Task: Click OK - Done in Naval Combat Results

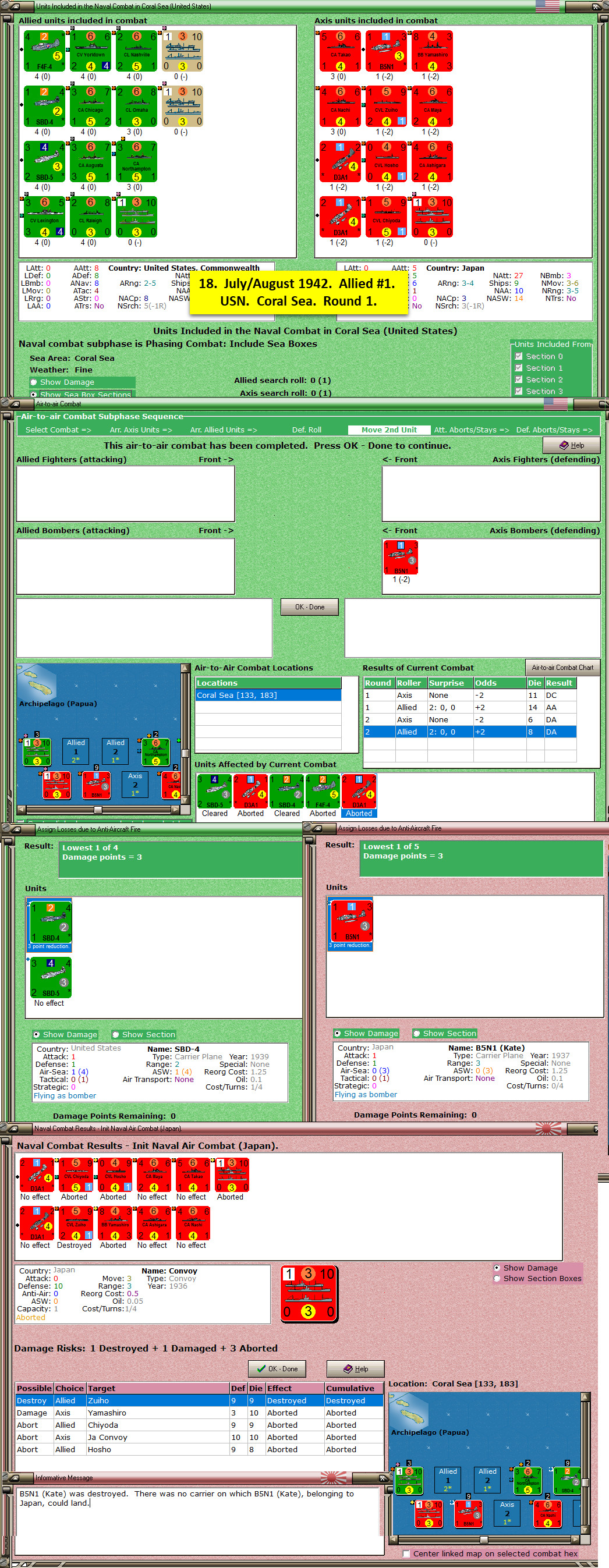Action: (x=277, y=1368)
